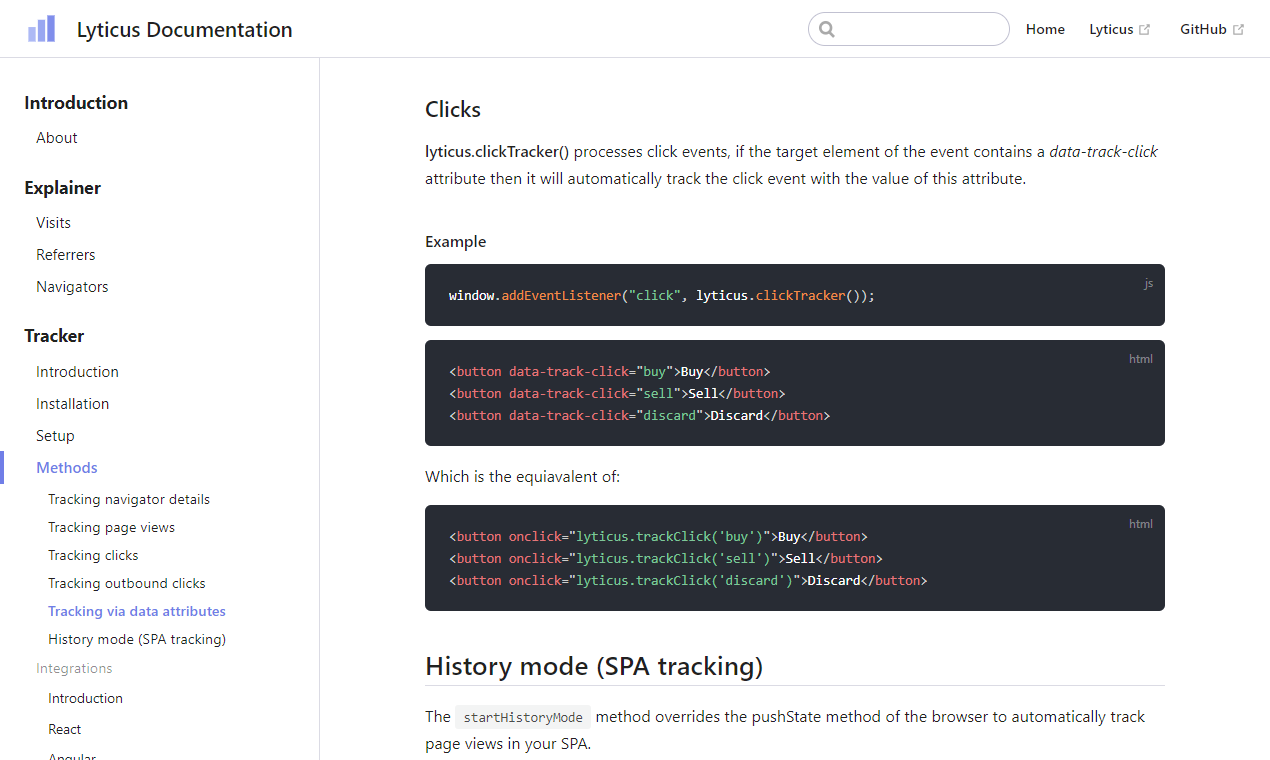Click the italic data-track-click term
Screen dimensions: 1270x760
tap(1103, 152)
